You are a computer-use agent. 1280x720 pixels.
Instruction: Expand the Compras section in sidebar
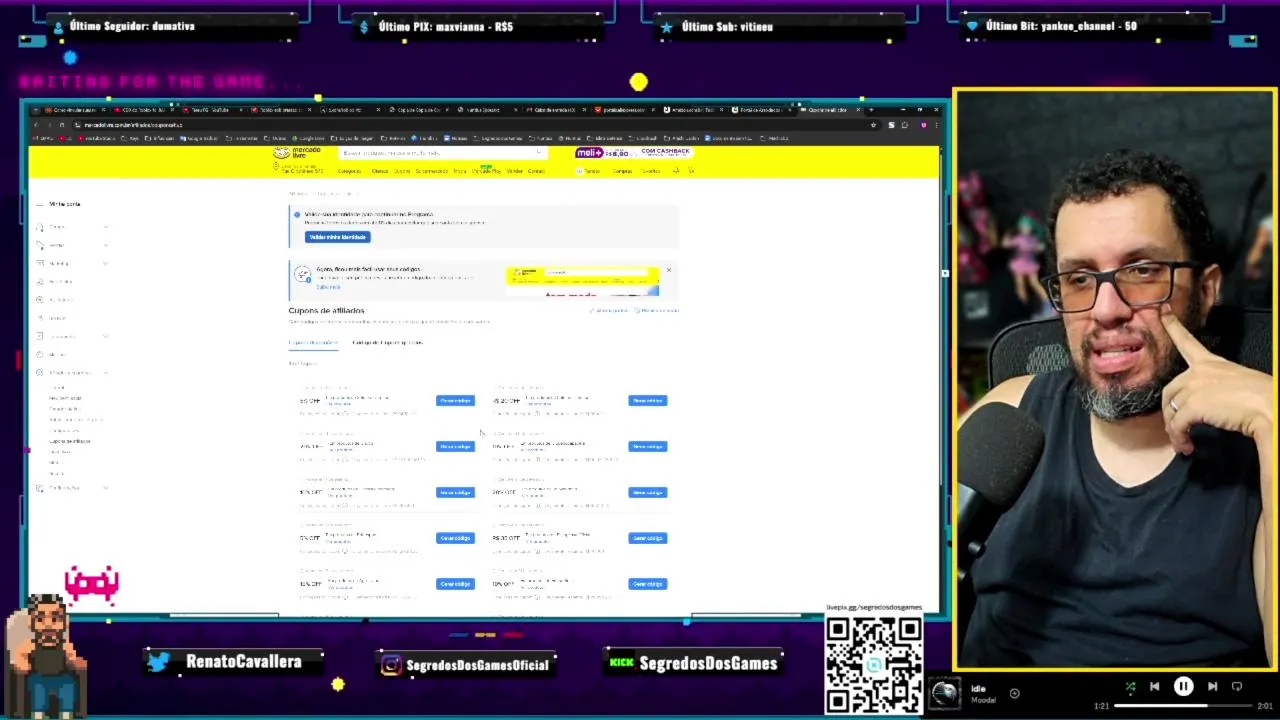pyautogui.click(x=105, y=227)
